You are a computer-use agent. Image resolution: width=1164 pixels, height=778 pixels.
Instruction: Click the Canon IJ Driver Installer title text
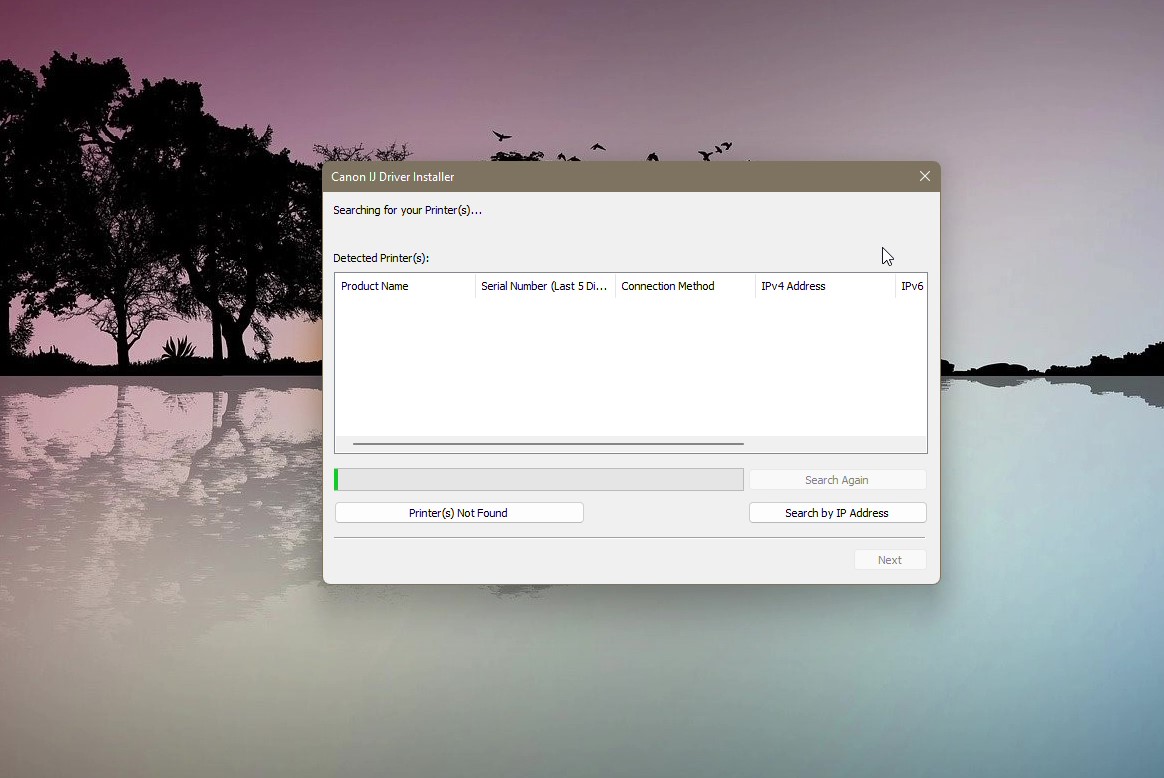coord(393,177)
